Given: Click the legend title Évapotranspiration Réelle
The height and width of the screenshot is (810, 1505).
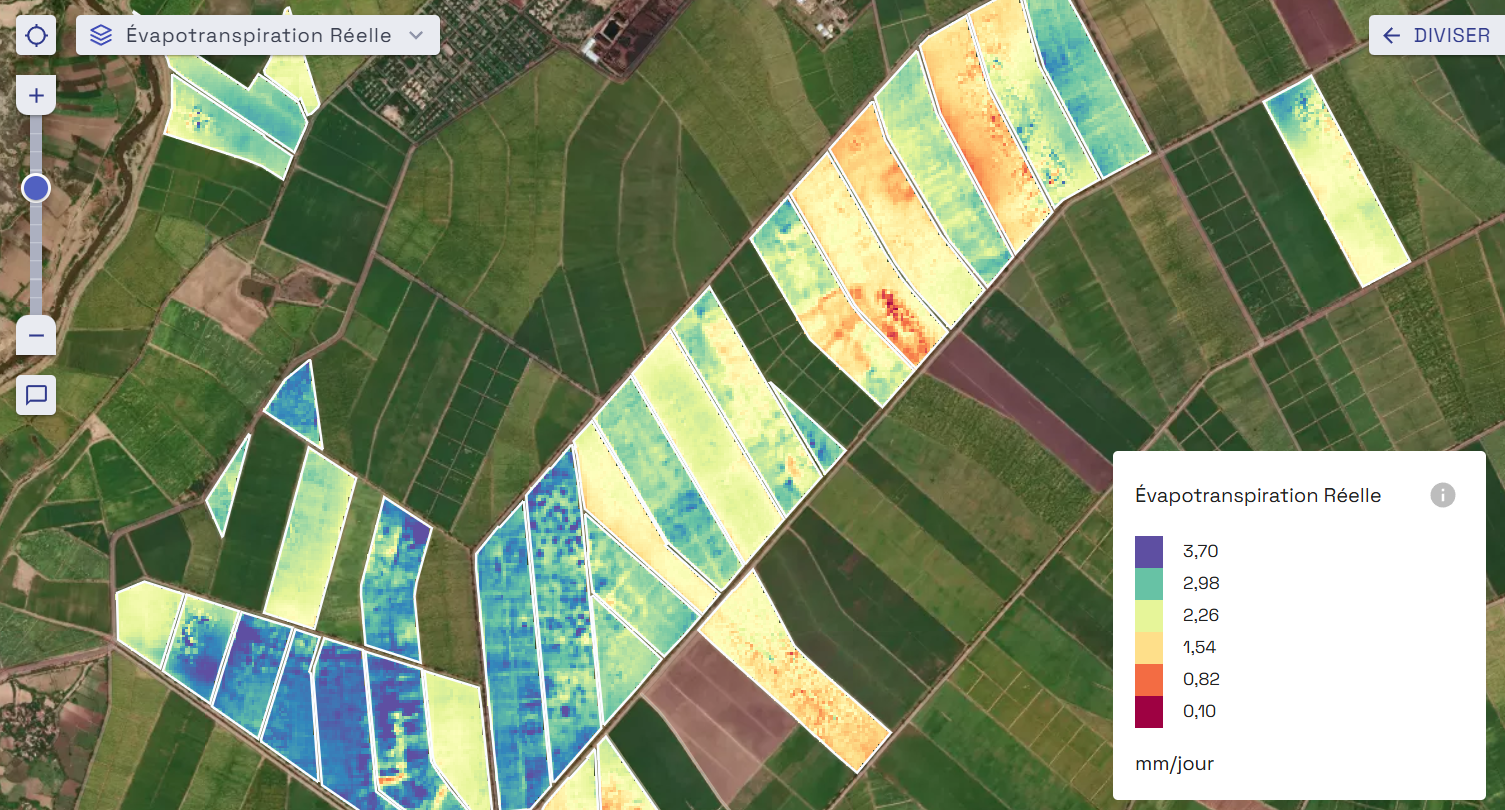Looking at the screenshot, I should tap(1258, 495).
